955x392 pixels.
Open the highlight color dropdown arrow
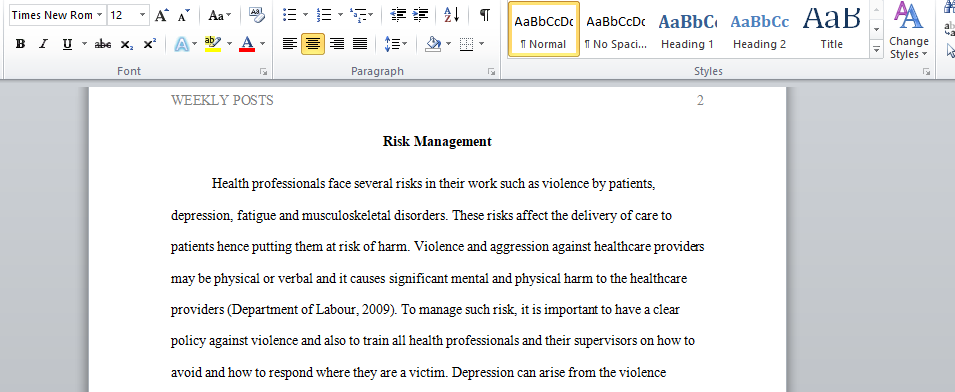(x=230, y=44)
